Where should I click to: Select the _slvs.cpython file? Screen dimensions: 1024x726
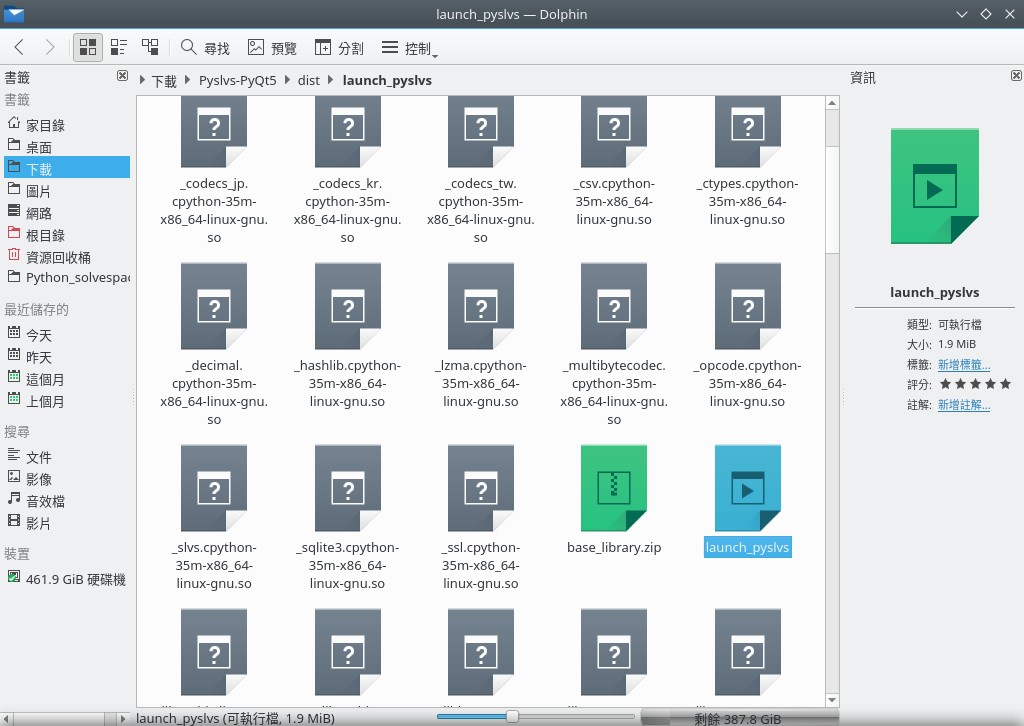pyautogui.click(x=214, y=518)
